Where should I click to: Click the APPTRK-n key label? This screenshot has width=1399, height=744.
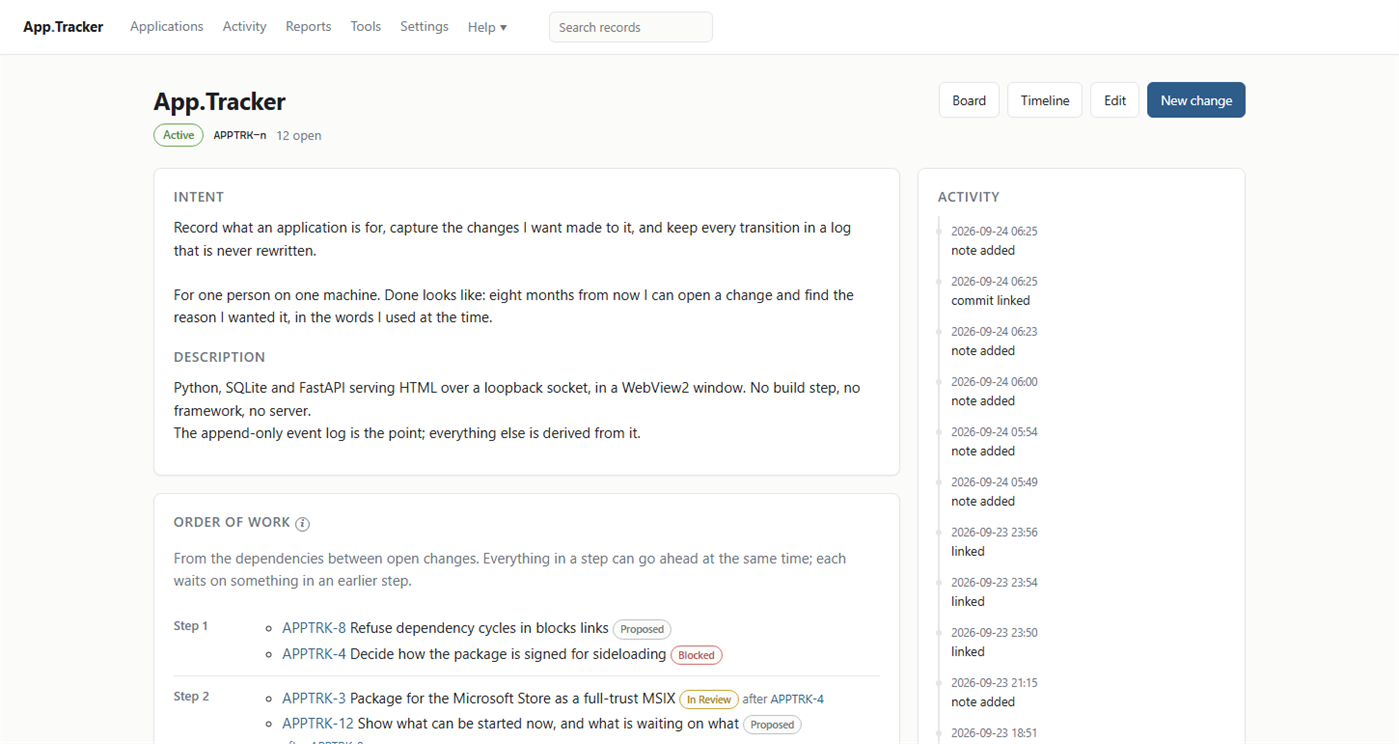tap(240, 135)
